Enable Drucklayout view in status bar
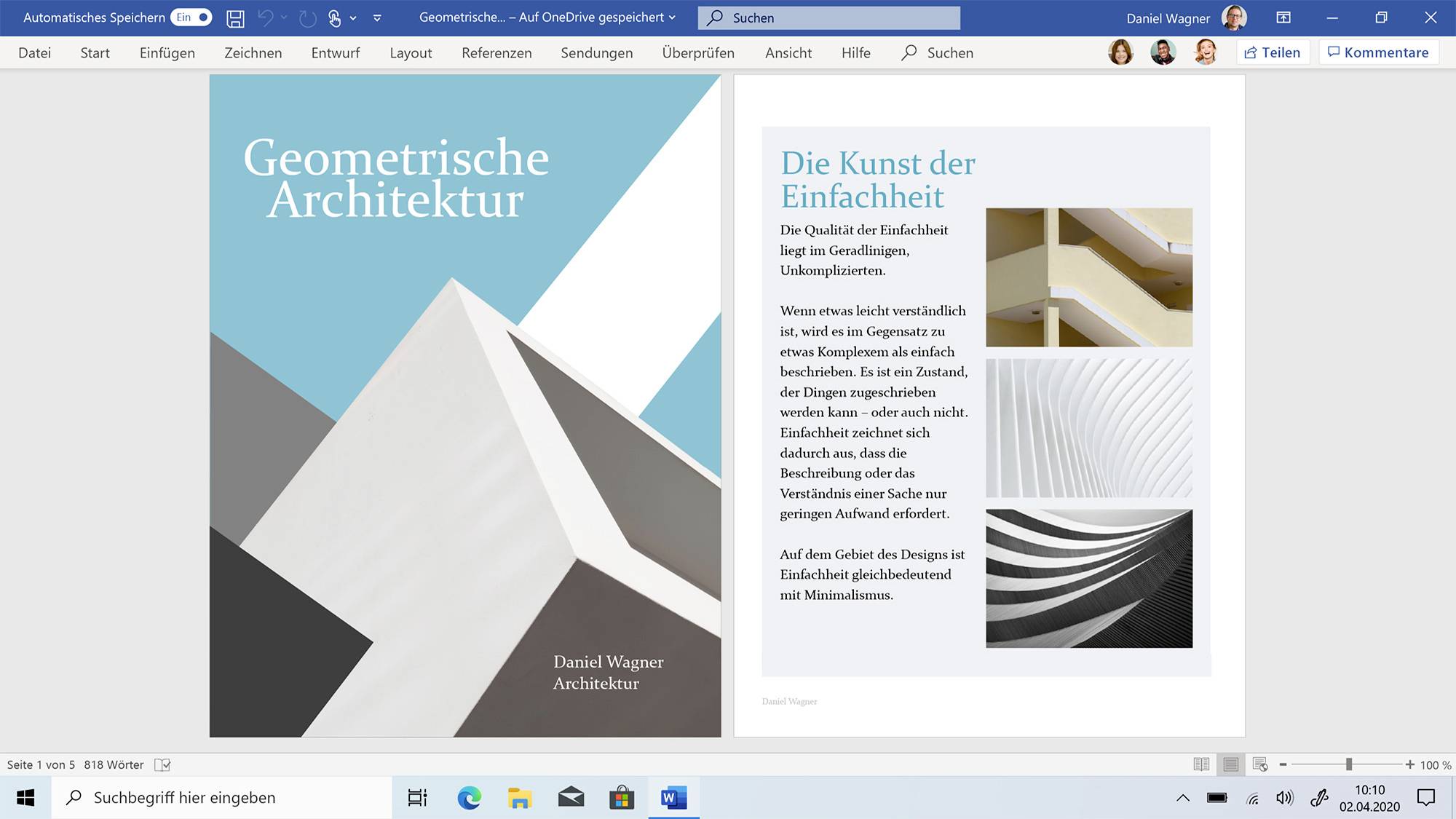This screenshot has width=1456, height=819. click(1232, 764)
